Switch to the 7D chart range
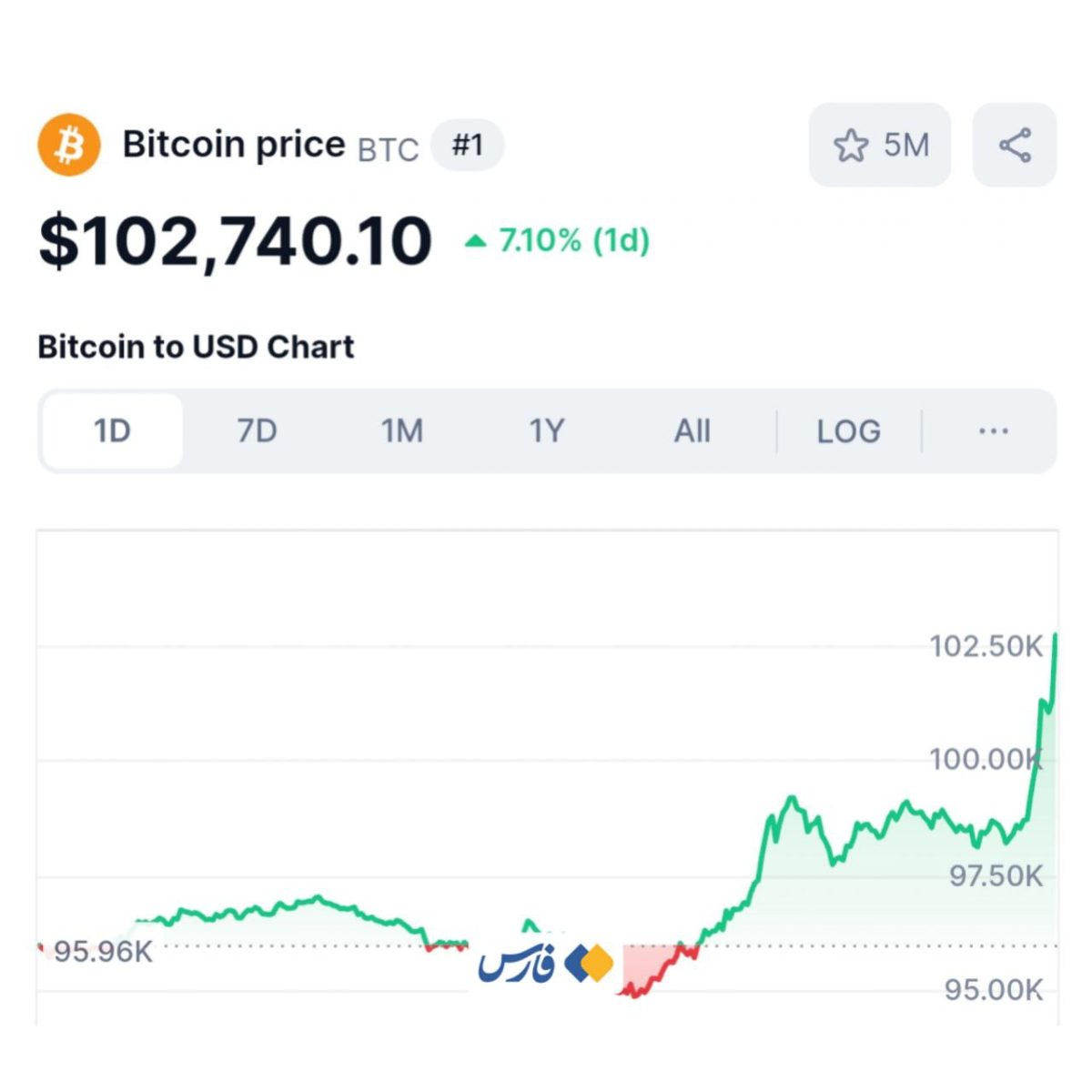The height and width of the screenshot is (1092, 1092). (257, 431)
